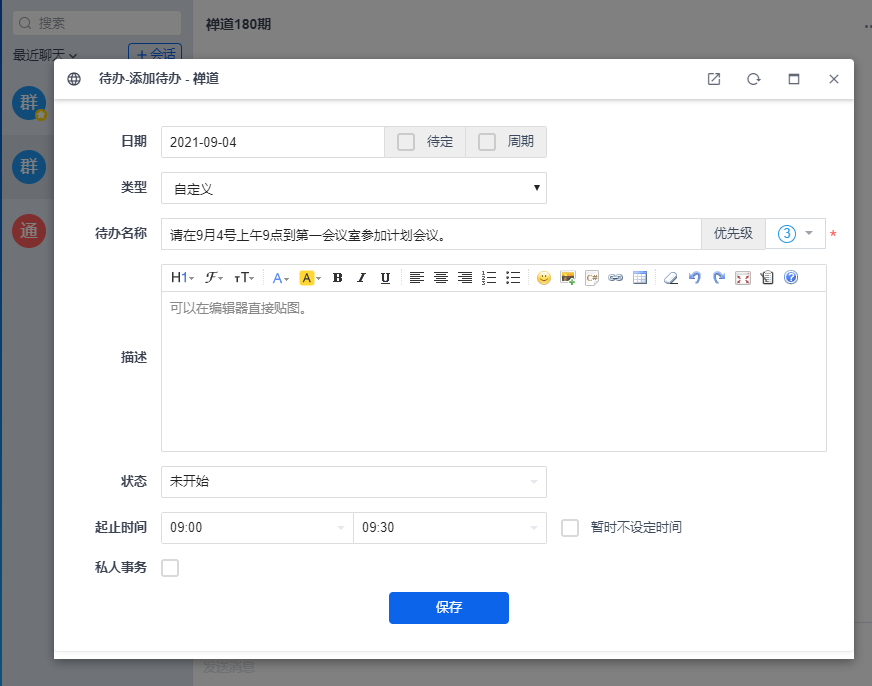
Task: Reload the dialog with the refresh icon
Action: 754,79
